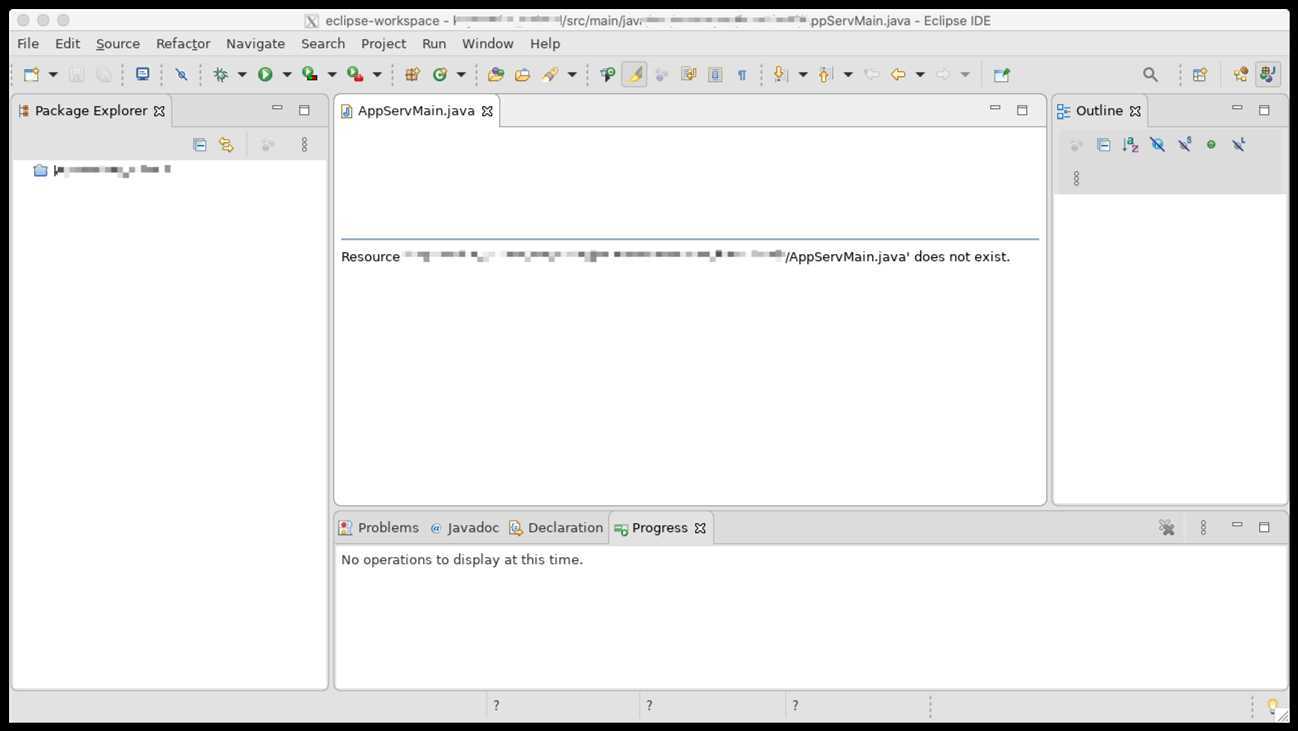1298x731 pixels.
Task: Click the Debug bug icon
Action: point(221,75)
